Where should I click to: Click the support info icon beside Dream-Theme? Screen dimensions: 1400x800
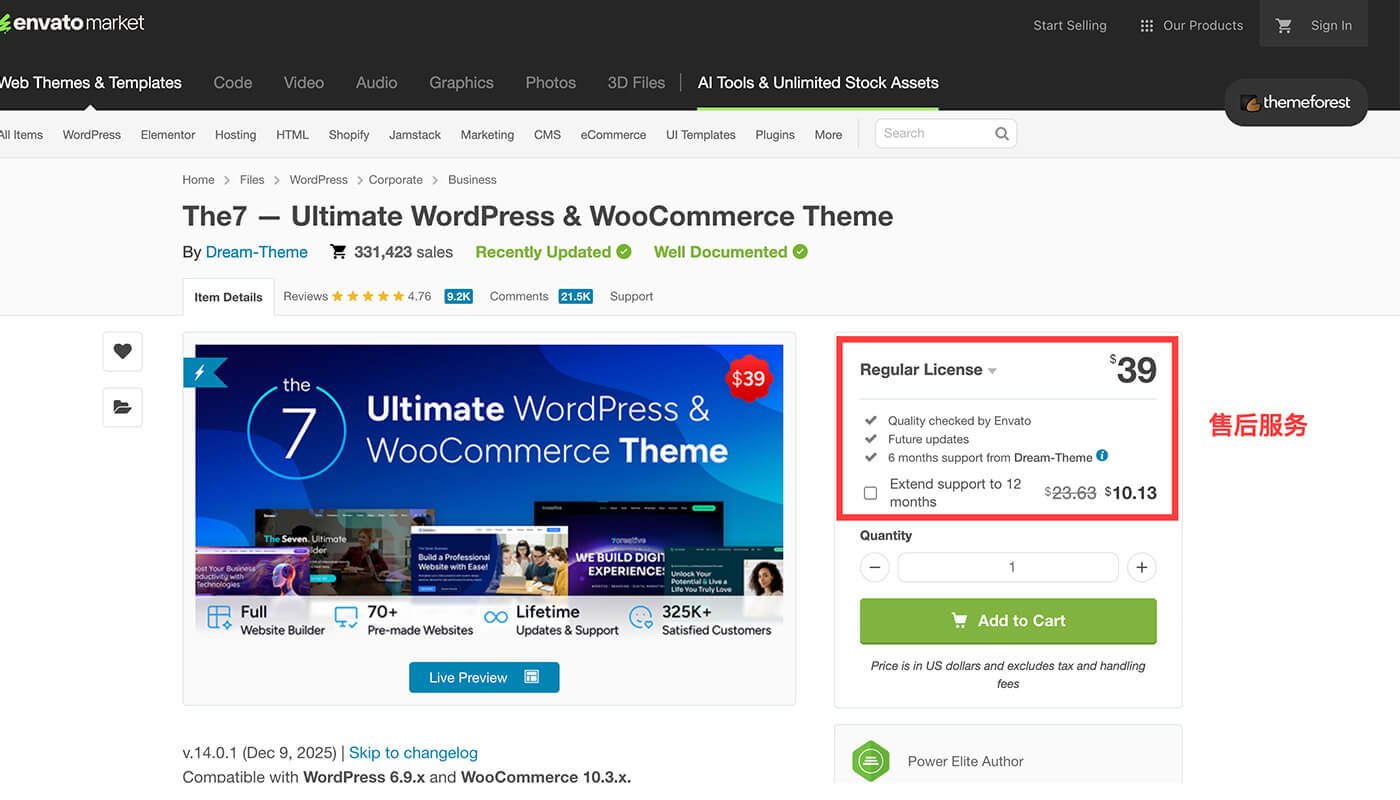(x=1102, y=456)
